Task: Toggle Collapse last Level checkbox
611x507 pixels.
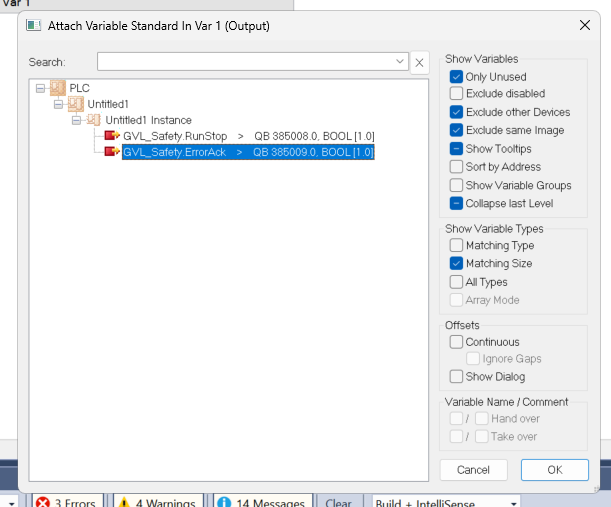Action: [456, 203]
